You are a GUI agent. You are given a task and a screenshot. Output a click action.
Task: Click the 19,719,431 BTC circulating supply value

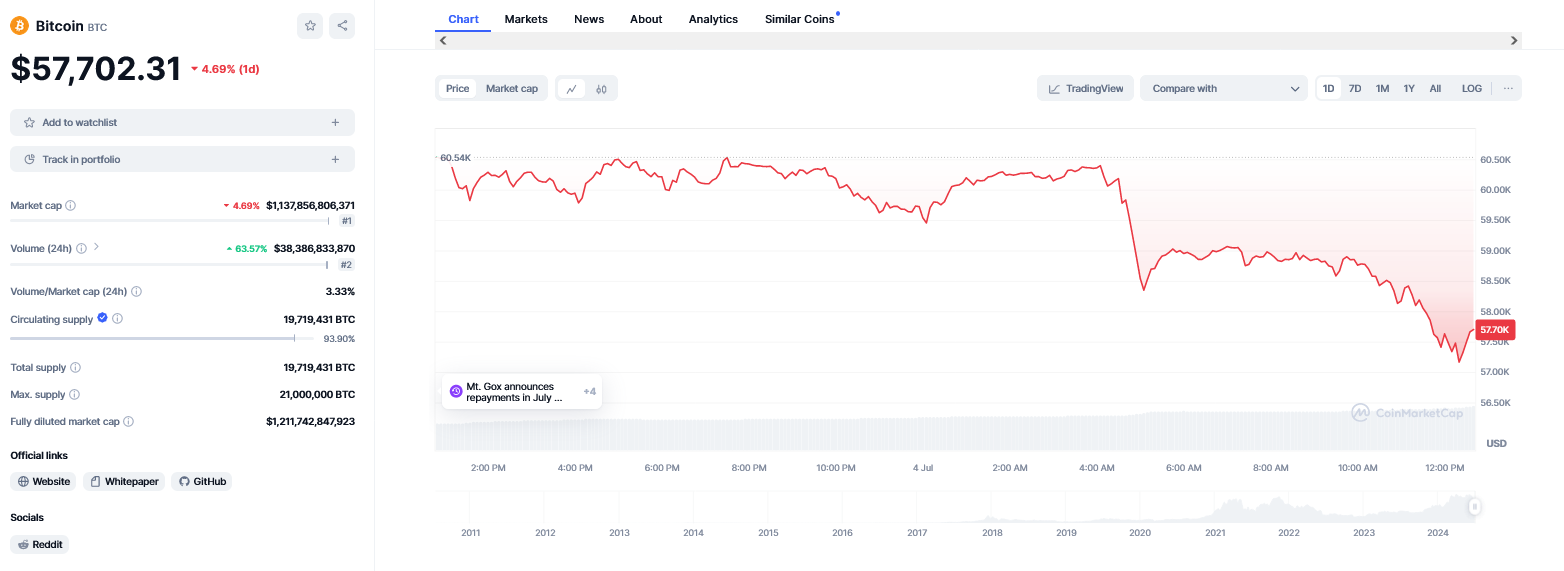pos(319,320)
